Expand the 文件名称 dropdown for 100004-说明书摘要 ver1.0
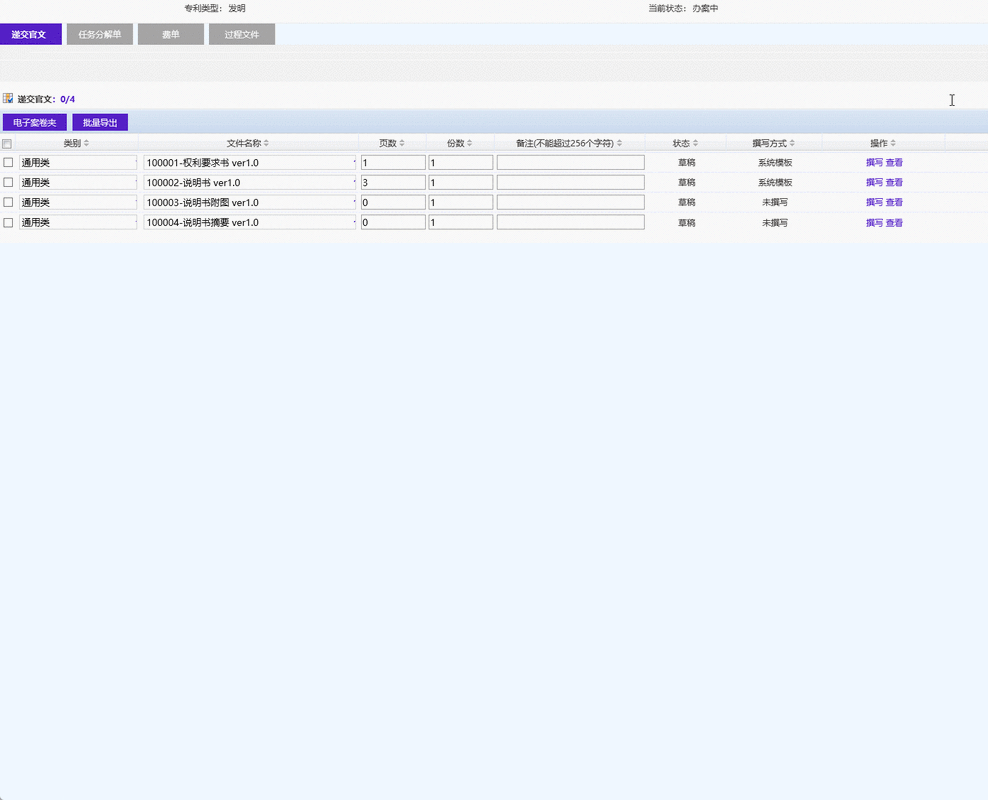Image resolution: width=988 pixels, height=800 pixels. pyautogui.click(x=354, y=222)
